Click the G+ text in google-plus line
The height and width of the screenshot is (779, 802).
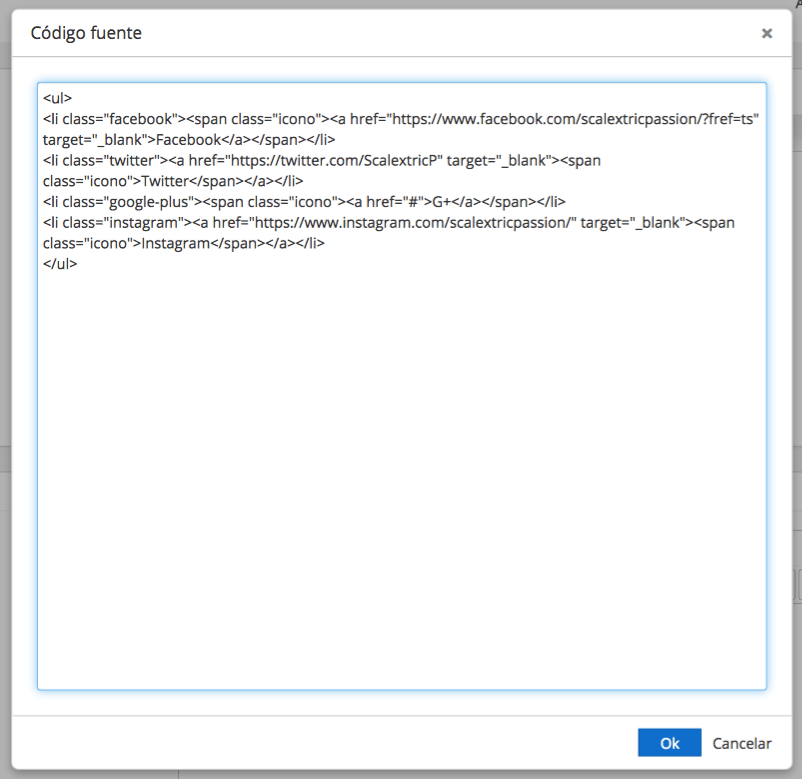[441, 202]
